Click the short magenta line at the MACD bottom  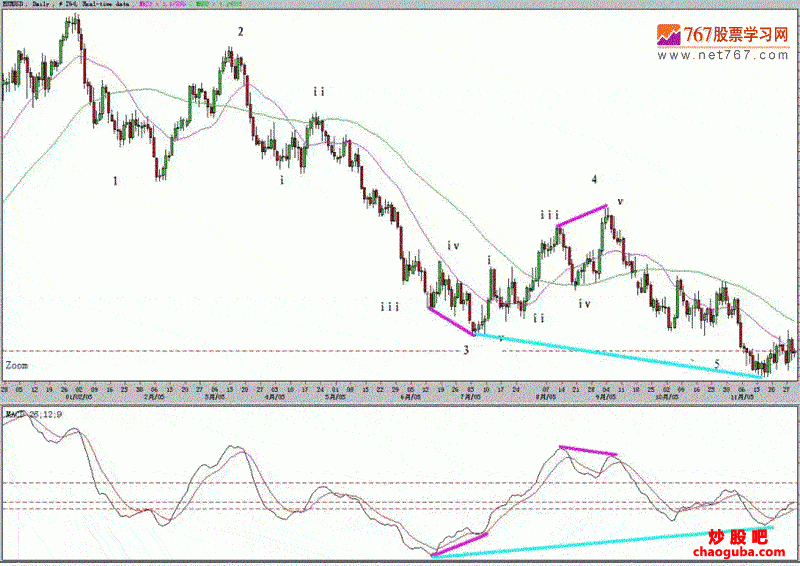(459, 545)
